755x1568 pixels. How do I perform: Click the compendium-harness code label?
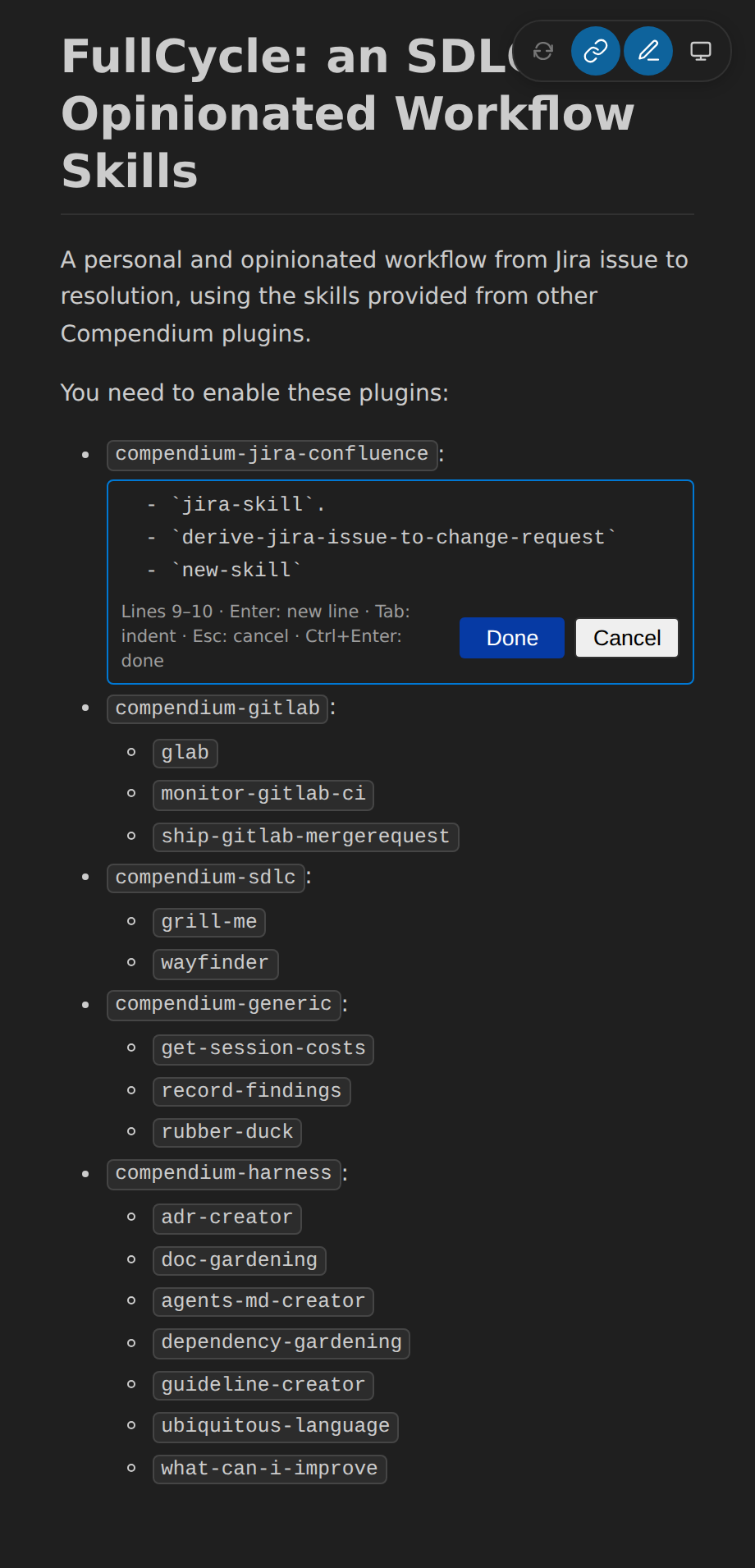(x=224, y=1173)
